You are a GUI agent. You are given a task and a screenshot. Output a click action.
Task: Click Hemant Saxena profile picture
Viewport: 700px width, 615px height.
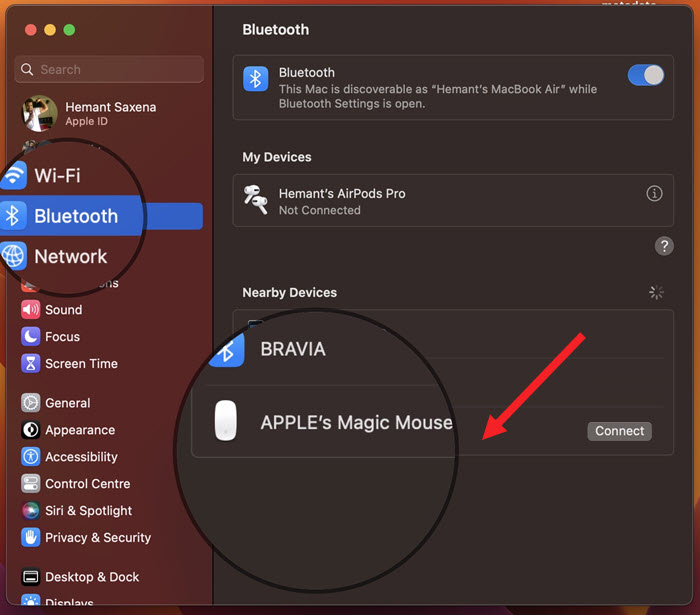coord(39,113)
